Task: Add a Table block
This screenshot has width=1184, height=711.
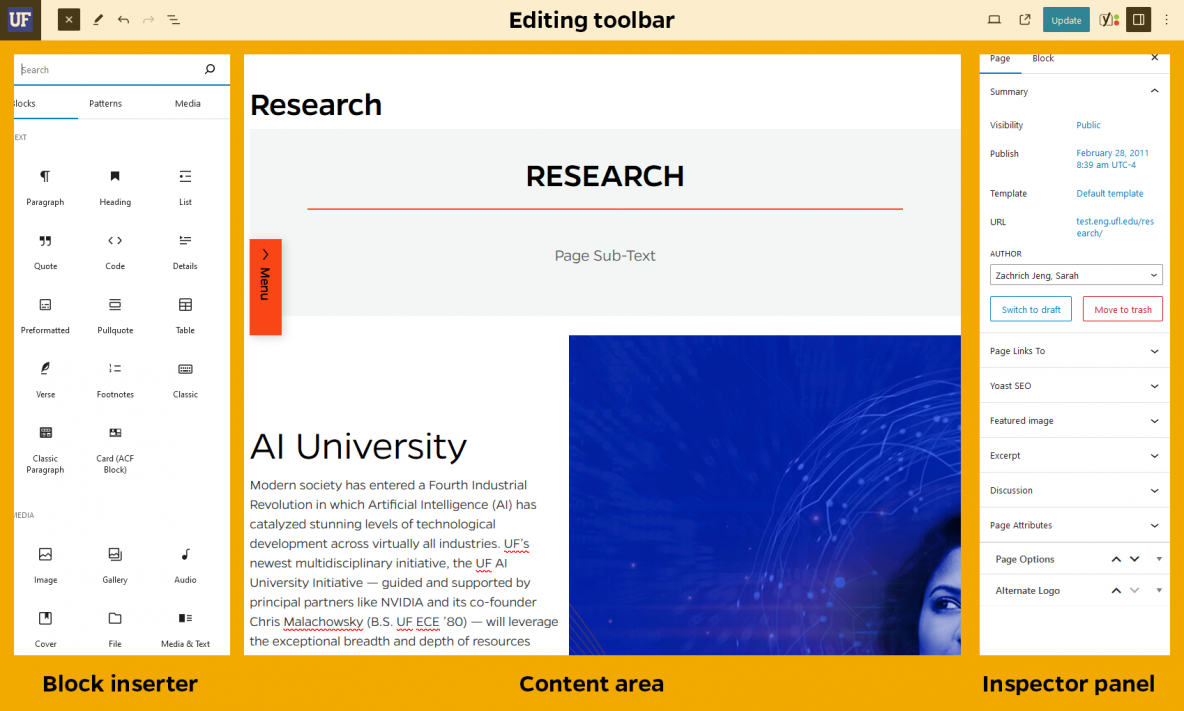Action: point(184,316)
